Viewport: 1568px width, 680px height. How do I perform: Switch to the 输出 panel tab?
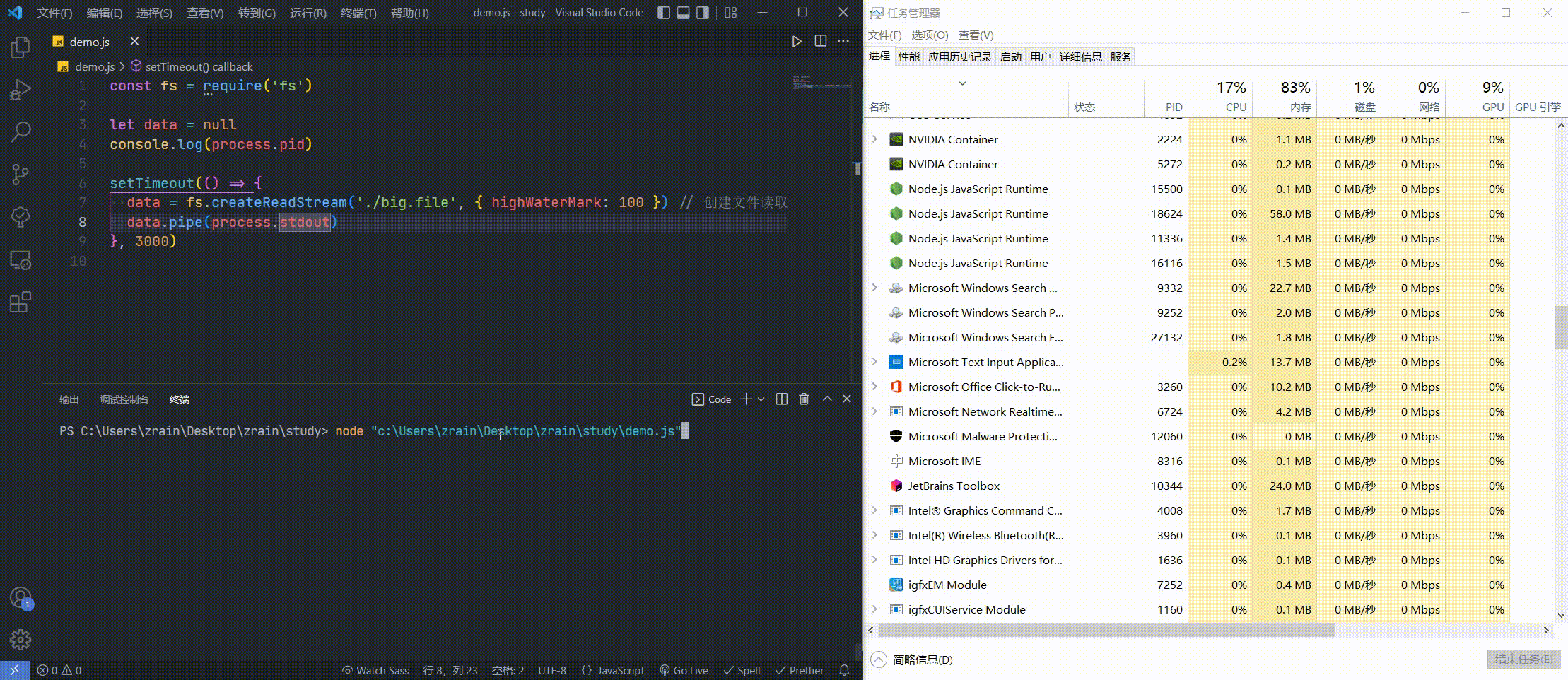click(x=69, y=399)
